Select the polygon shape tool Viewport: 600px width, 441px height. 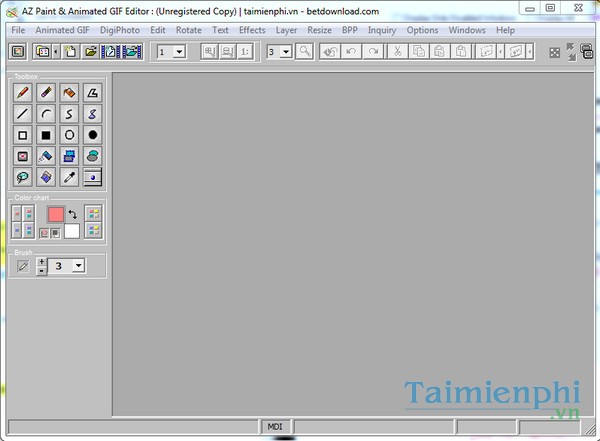point(93,93)
